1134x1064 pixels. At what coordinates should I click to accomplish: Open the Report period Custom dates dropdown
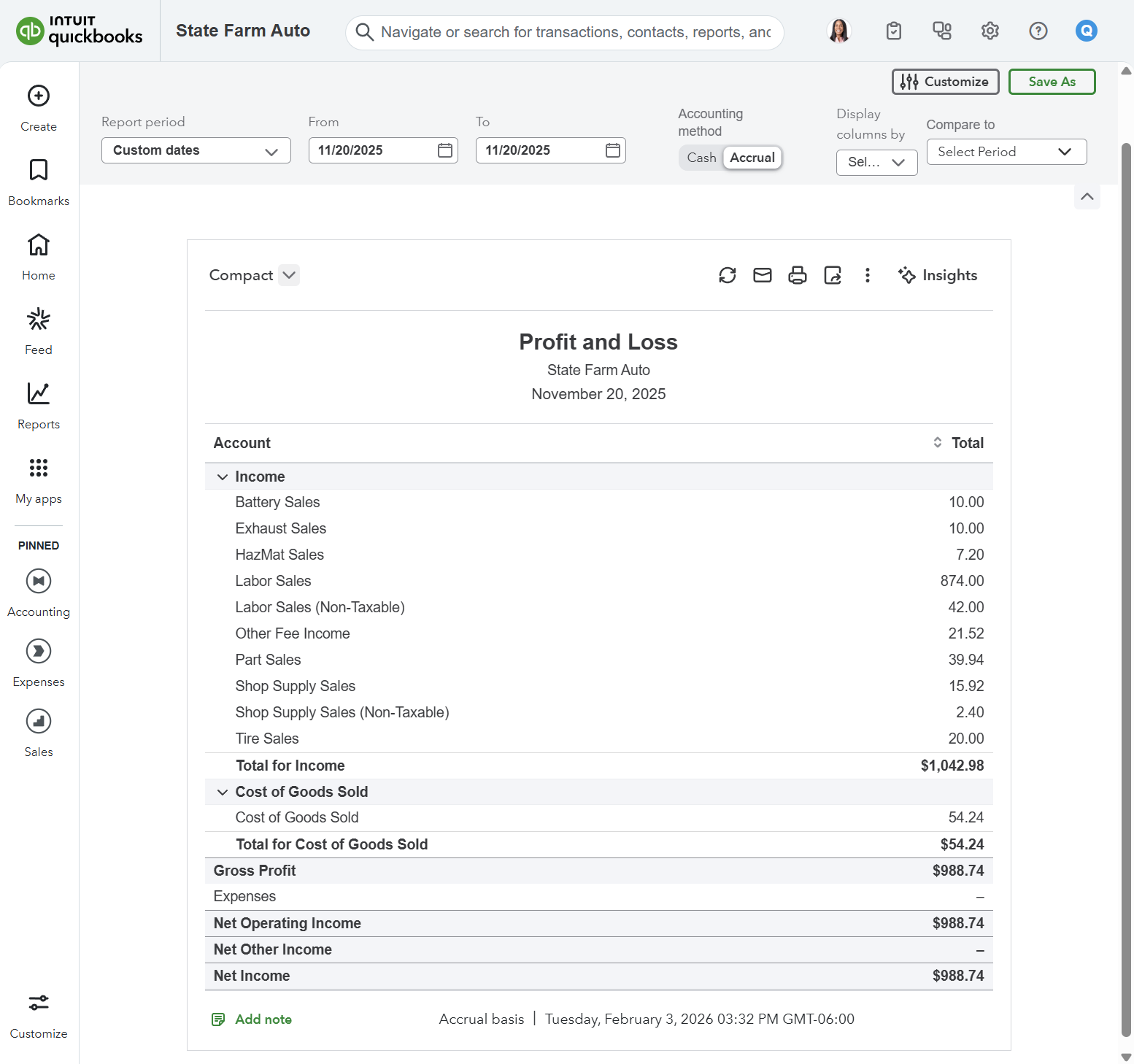(196, 150)
